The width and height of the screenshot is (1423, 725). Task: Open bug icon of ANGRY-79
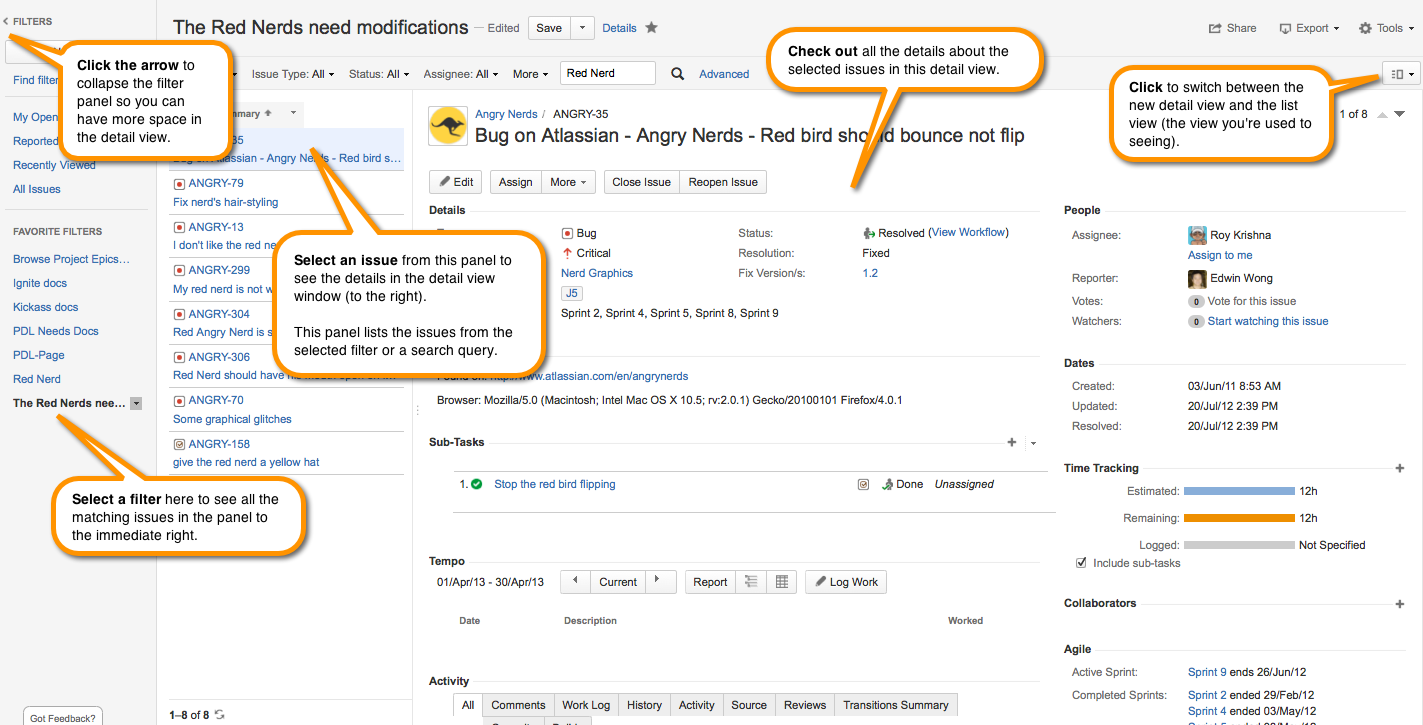179,184
